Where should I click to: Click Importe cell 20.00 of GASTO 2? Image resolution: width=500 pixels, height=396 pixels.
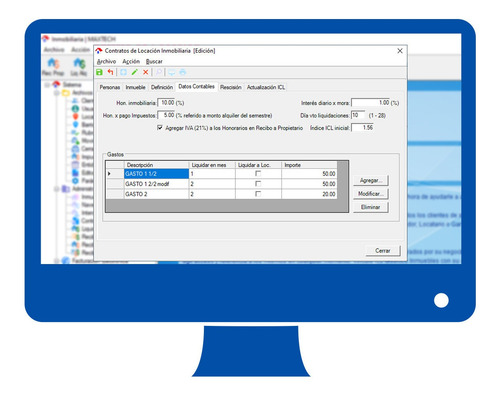309,194
